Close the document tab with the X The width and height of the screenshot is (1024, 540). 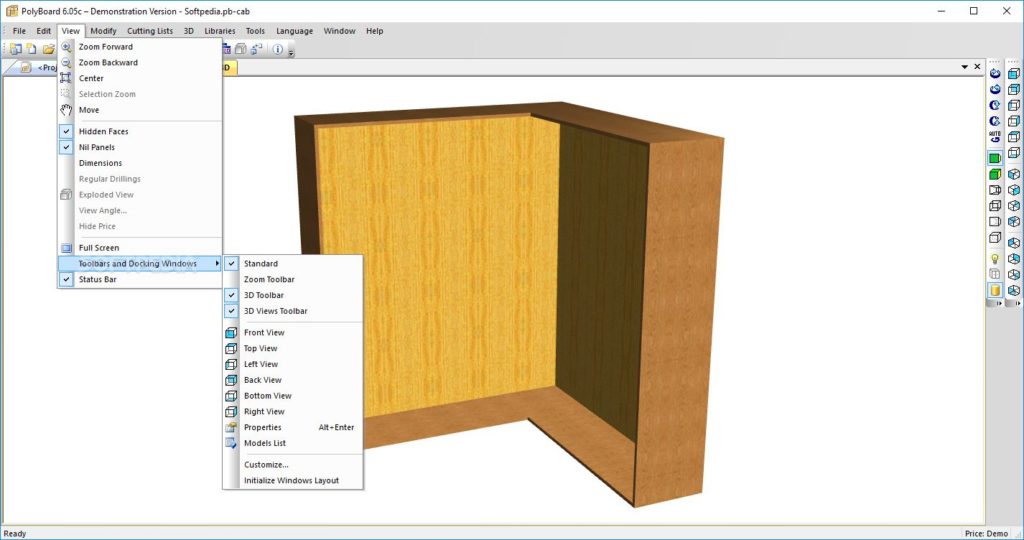pos(977,67)
